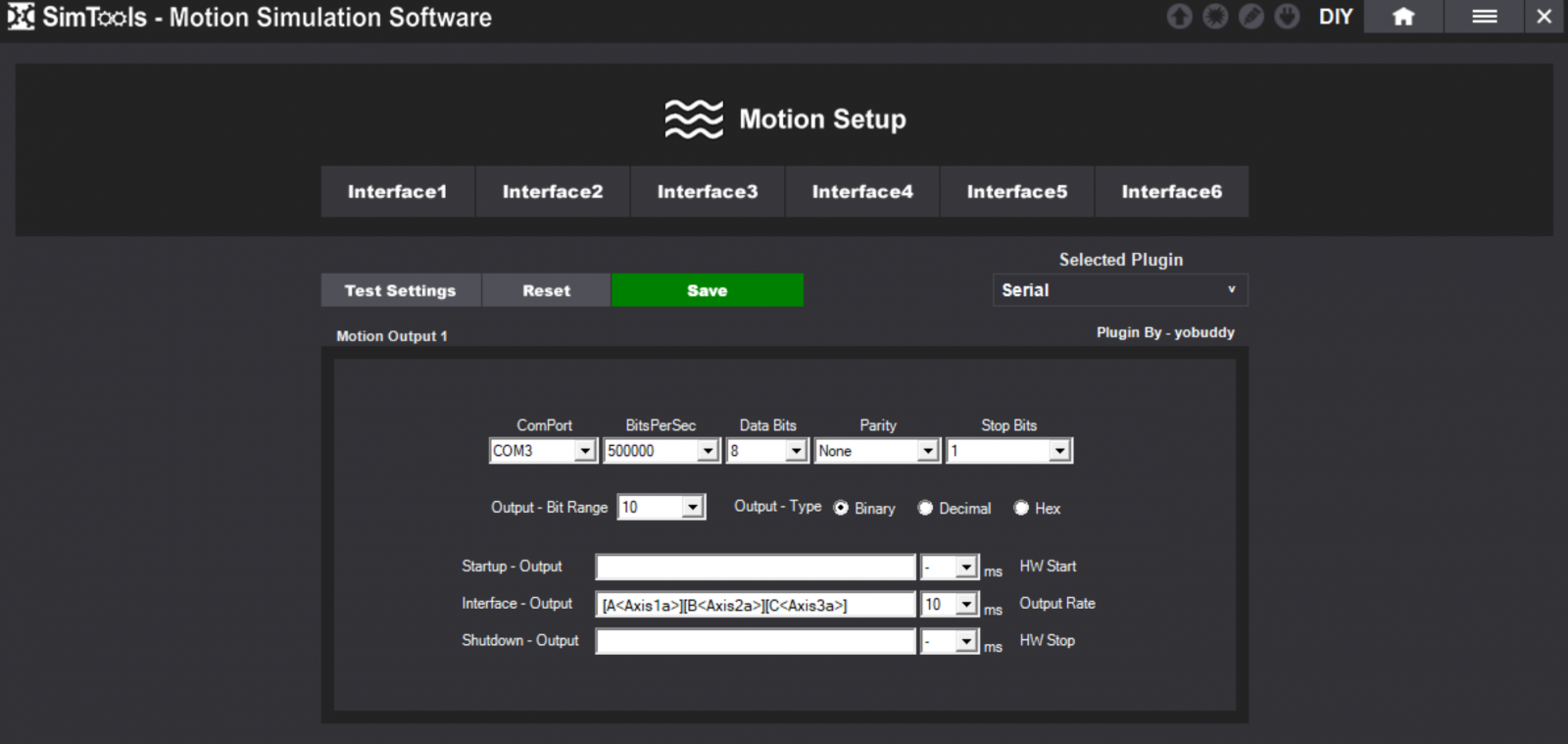Switch to the Interface5 tab
This screenshot has width=1568, height=744.
1016,192
